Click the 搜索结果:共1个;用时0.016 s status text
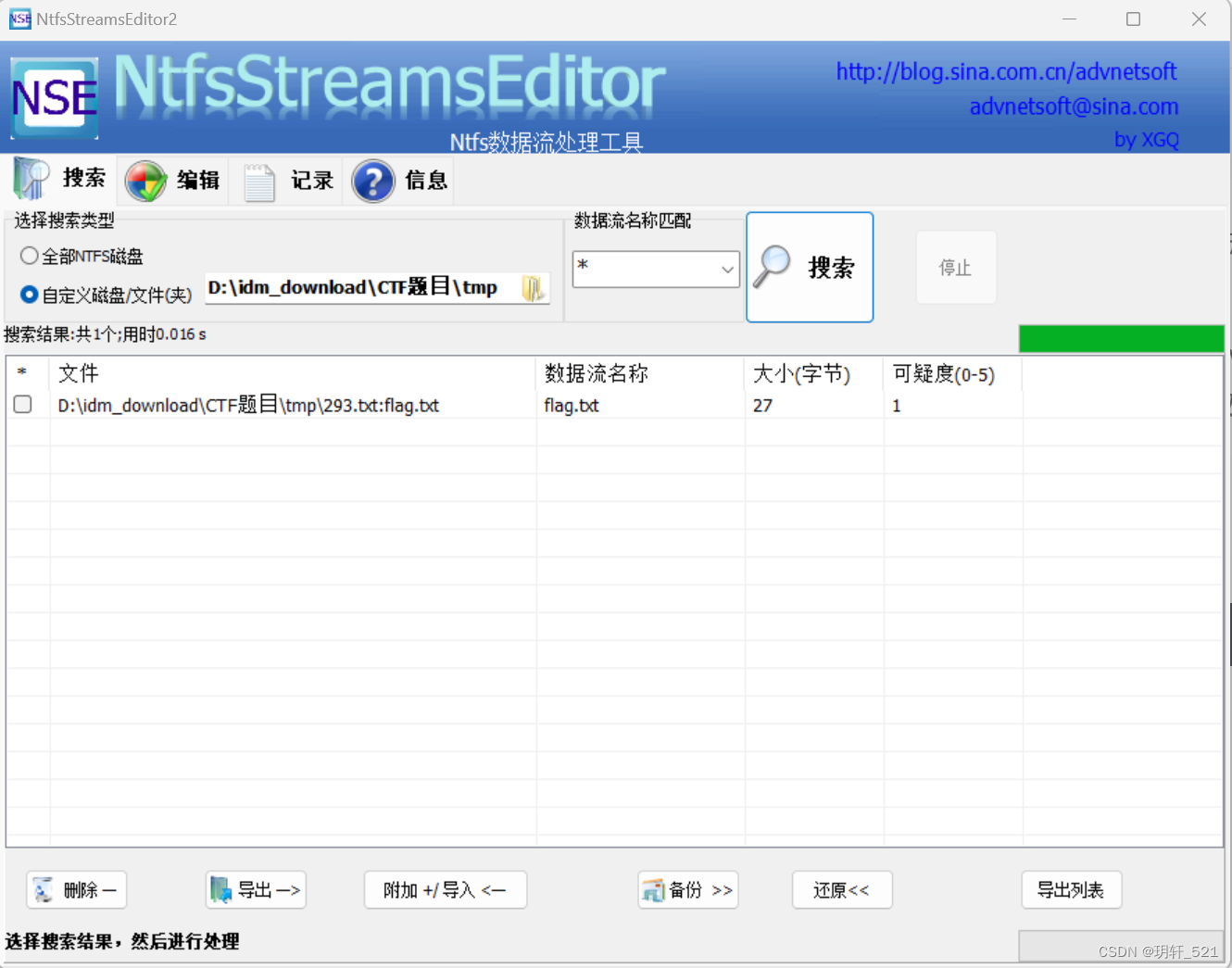Viewport: 1232px width, 968px height. [x=105, y=334]
